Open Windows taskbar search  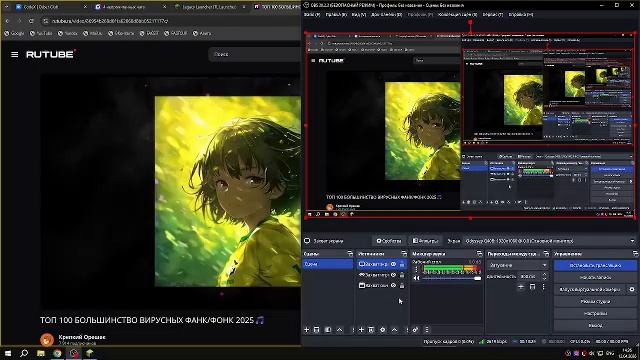[x=24, y=353]
